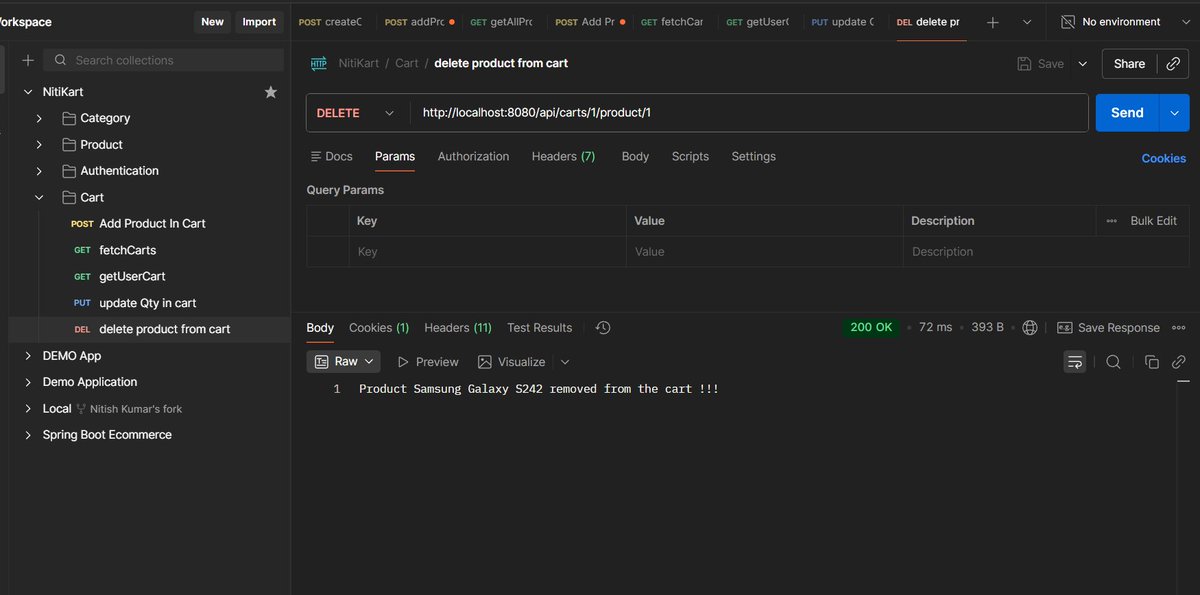Click the plus icon to create new collection
The width and height of the screenshot is (1200, 595).
pos(27,60)
